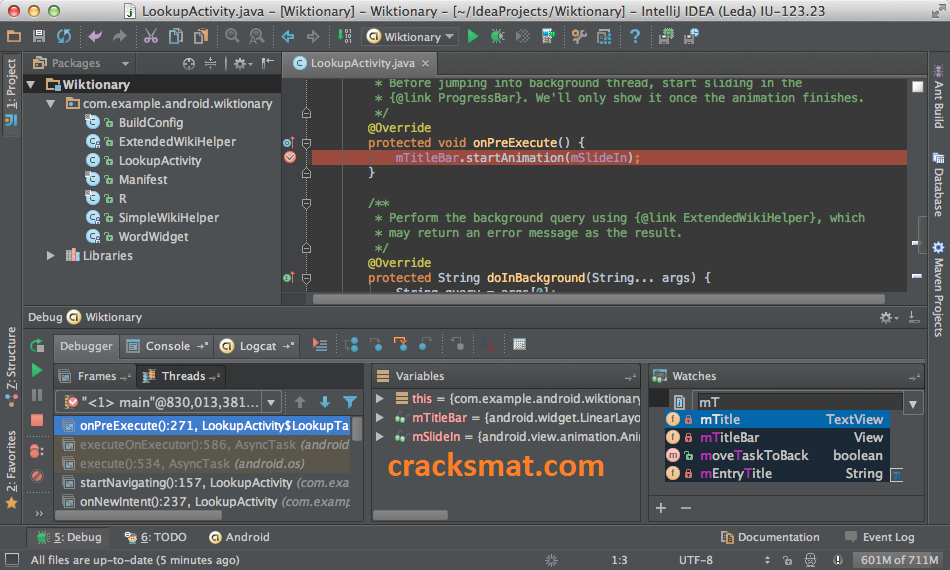Viewport: 950px width, 570px height.
Task: Collapse com.example.android.wiktionary package
Action: pyautogui.click(x=51, y=104)
